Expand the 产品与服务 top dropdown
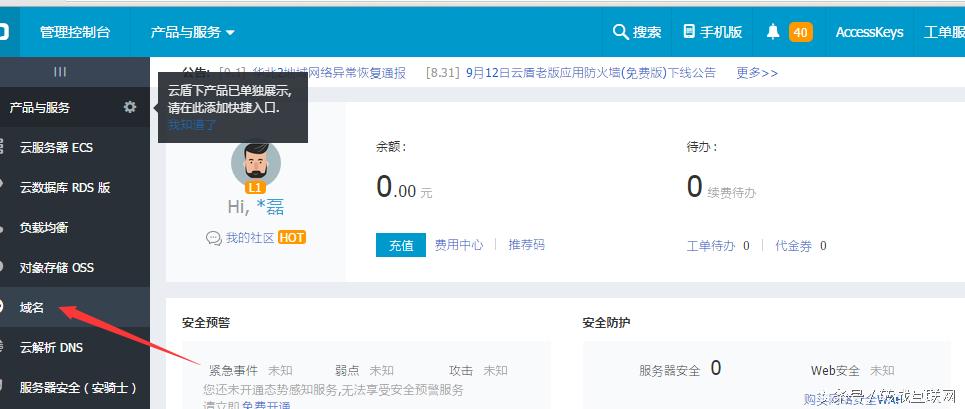Image resolution: width=965 pixels, height=409 pixels. 193,32
